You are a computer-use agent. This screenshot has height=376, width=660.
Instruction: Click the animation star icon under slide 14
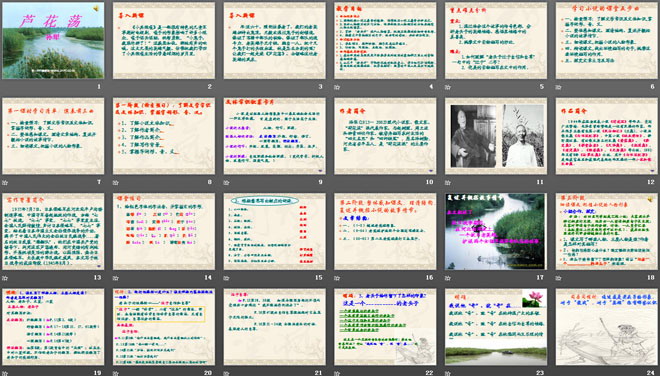point(116,278)
